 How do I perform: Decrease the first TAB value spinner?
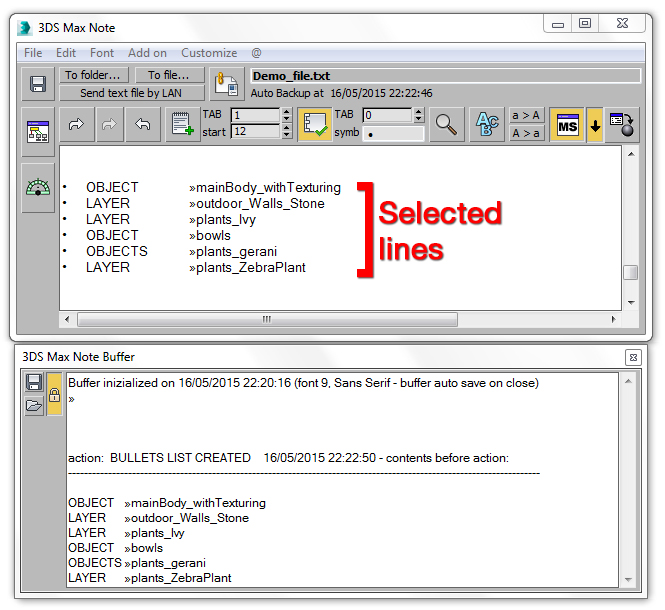pos(287,119)
